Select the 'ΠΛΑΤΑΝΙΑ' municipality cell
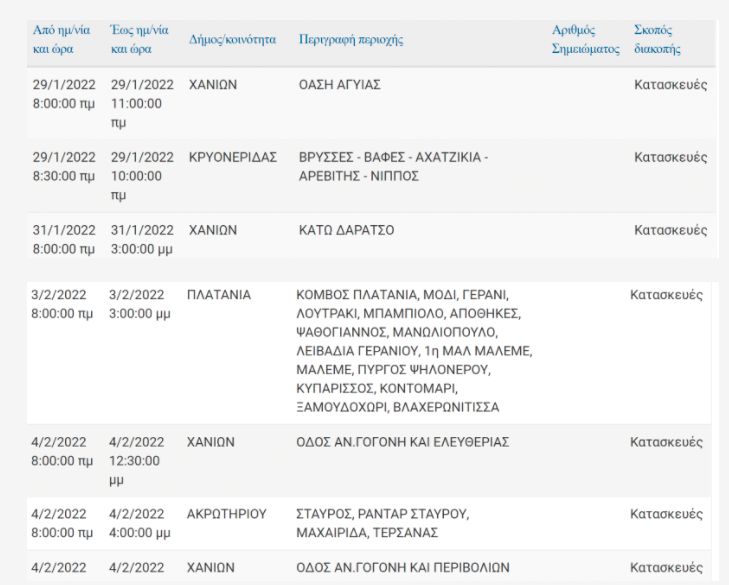This screenshot has width=729, height=585. (219, 295)
